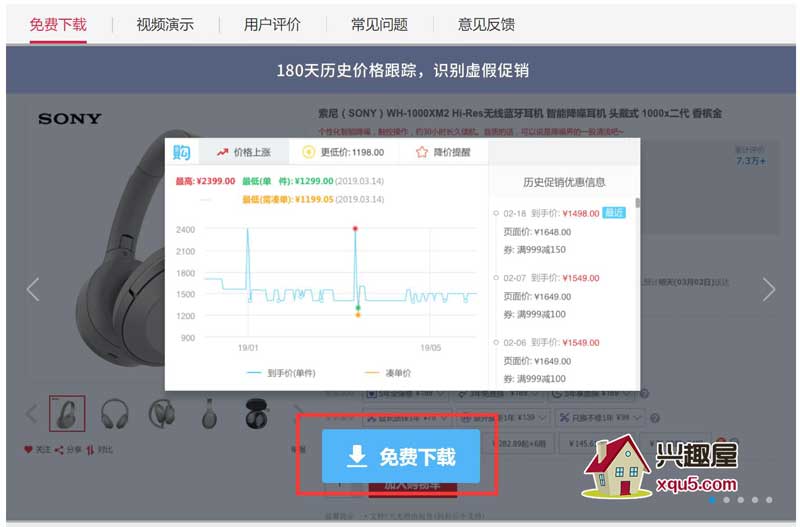Grab the promotion history scrollbar
Viewport: 800px width, 527px height.
pos(637,203)
